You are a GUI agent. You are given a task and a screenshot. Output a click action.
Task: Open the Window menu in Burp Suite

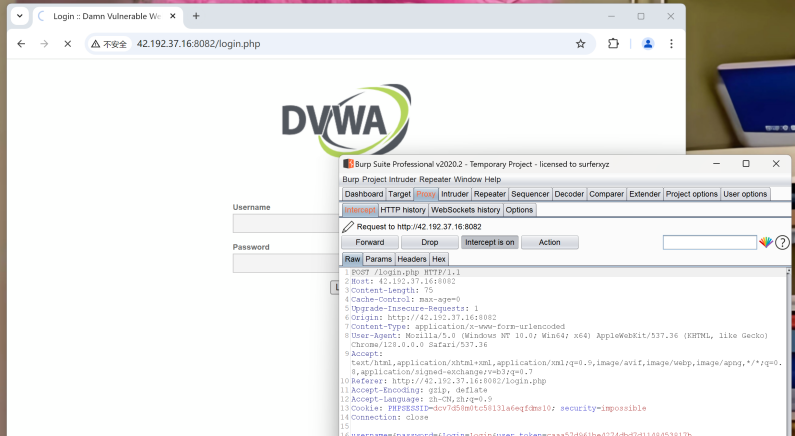(x=467, y=179)
